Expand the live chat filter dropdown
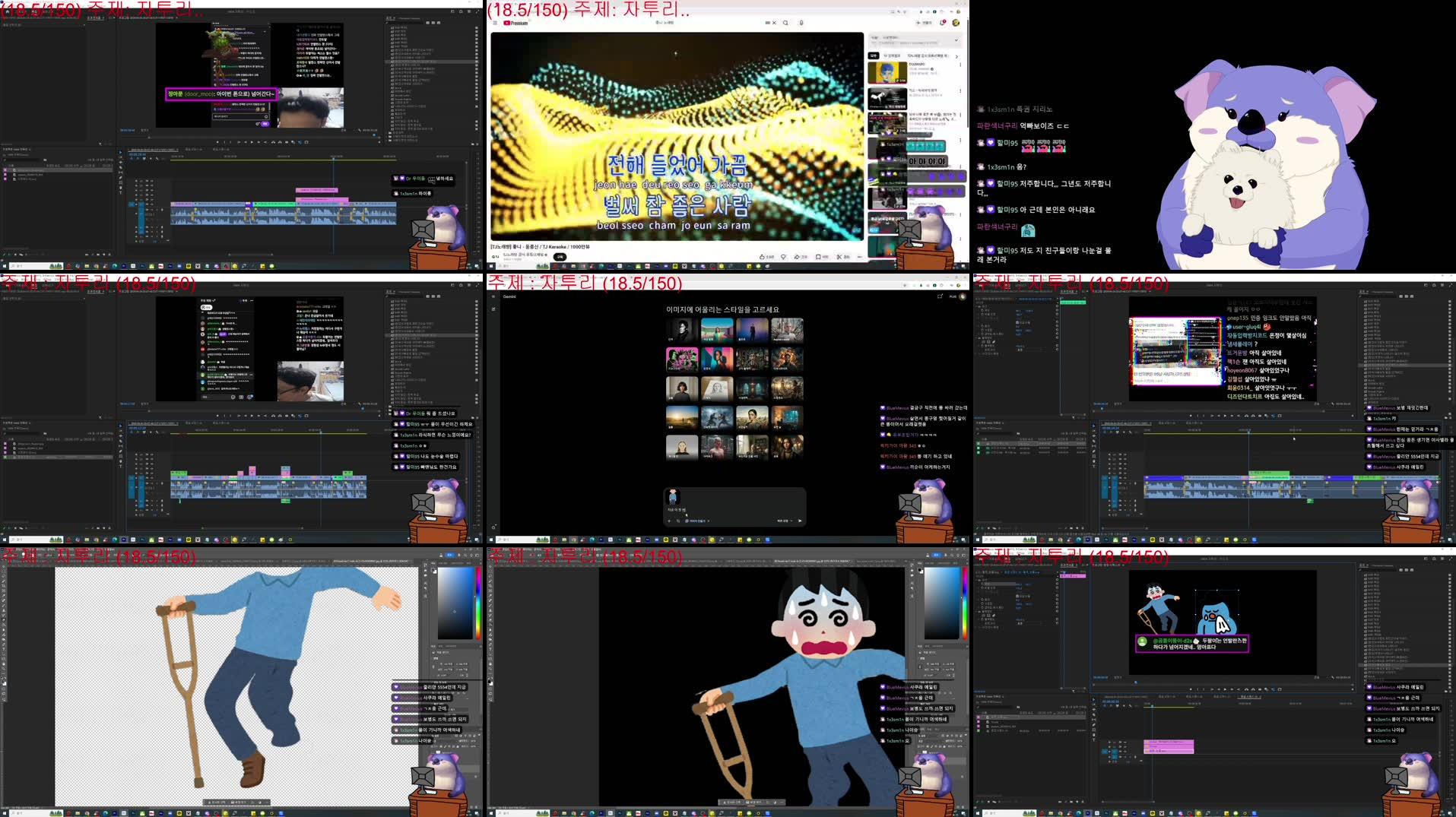Image resolution: width=1456 pixels, height=817 pixels. click(956, 39)
